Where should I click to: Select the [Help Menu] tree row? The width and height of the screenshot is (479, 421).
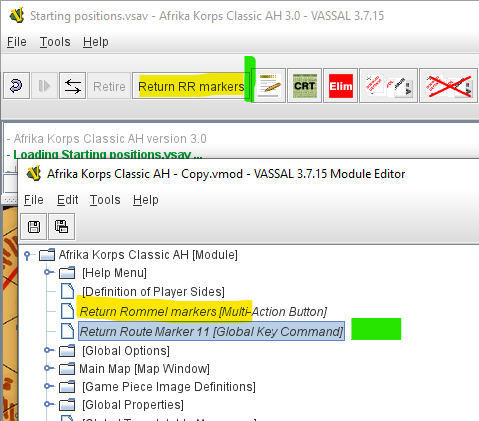click(x=114, y=273)
